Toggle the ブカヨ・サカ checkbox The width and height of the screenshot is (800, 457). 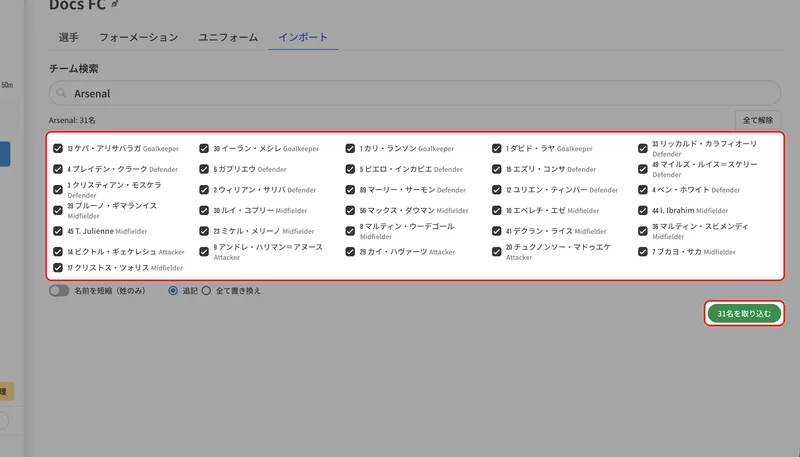pyautogui.click(x=643, y=251)
